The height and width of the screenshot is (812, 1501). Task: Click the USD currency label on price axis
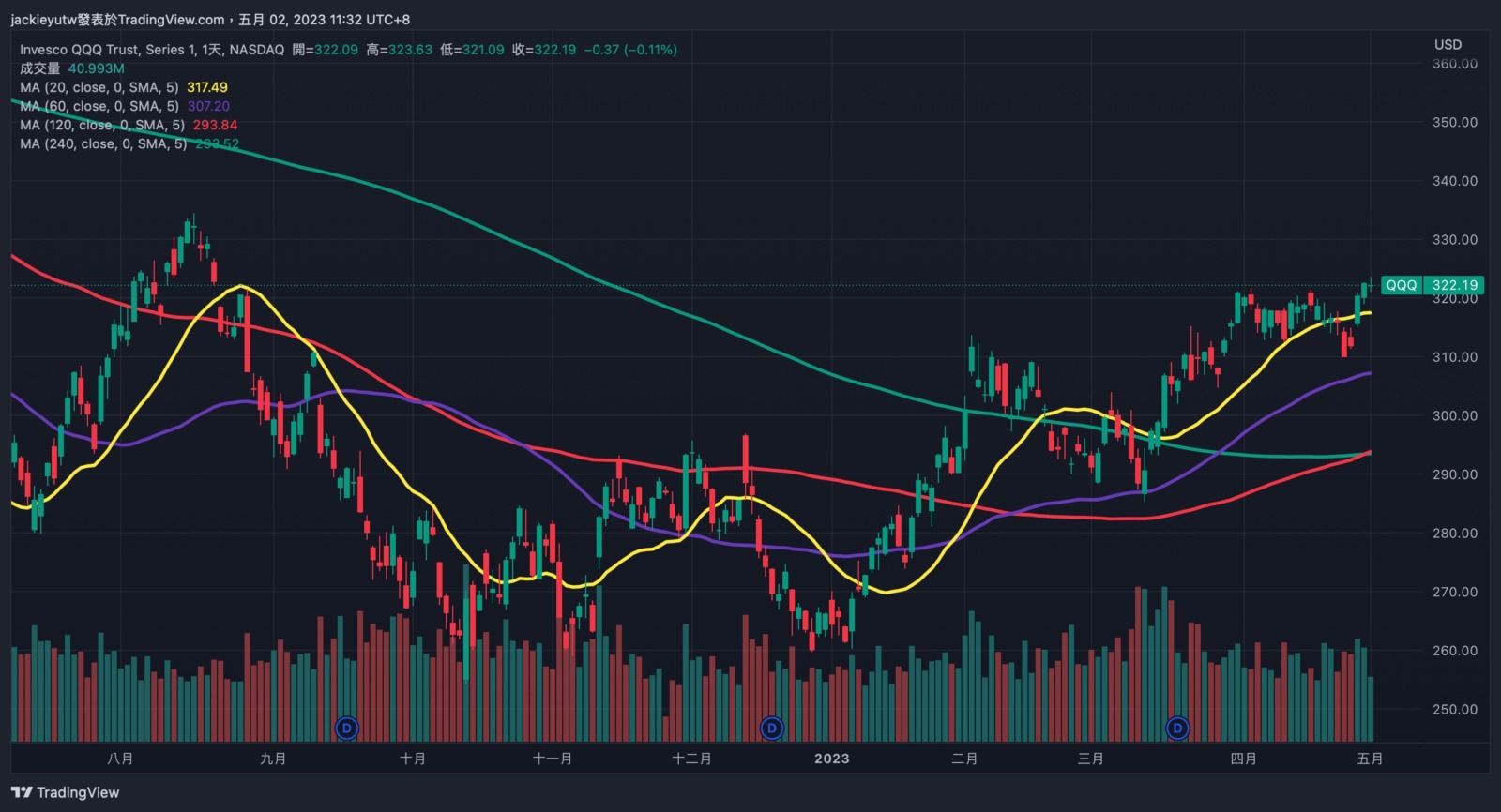coord(1448,44)
